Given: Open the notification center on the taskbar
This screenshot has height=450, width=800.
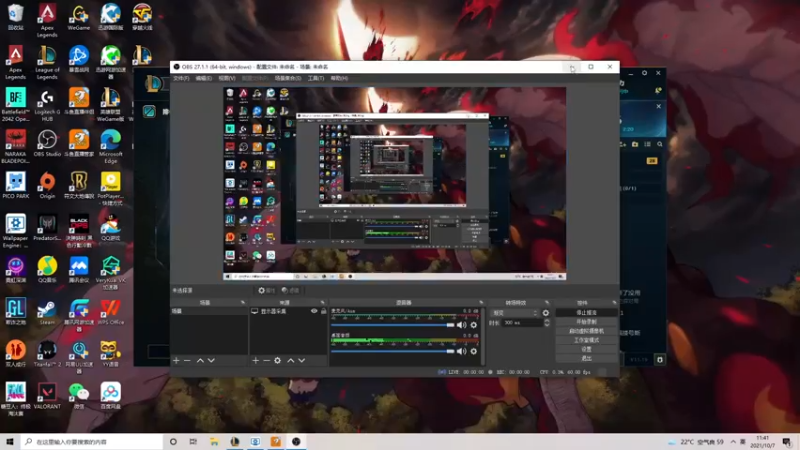Looking at the screenshot, I should [787, 441].
